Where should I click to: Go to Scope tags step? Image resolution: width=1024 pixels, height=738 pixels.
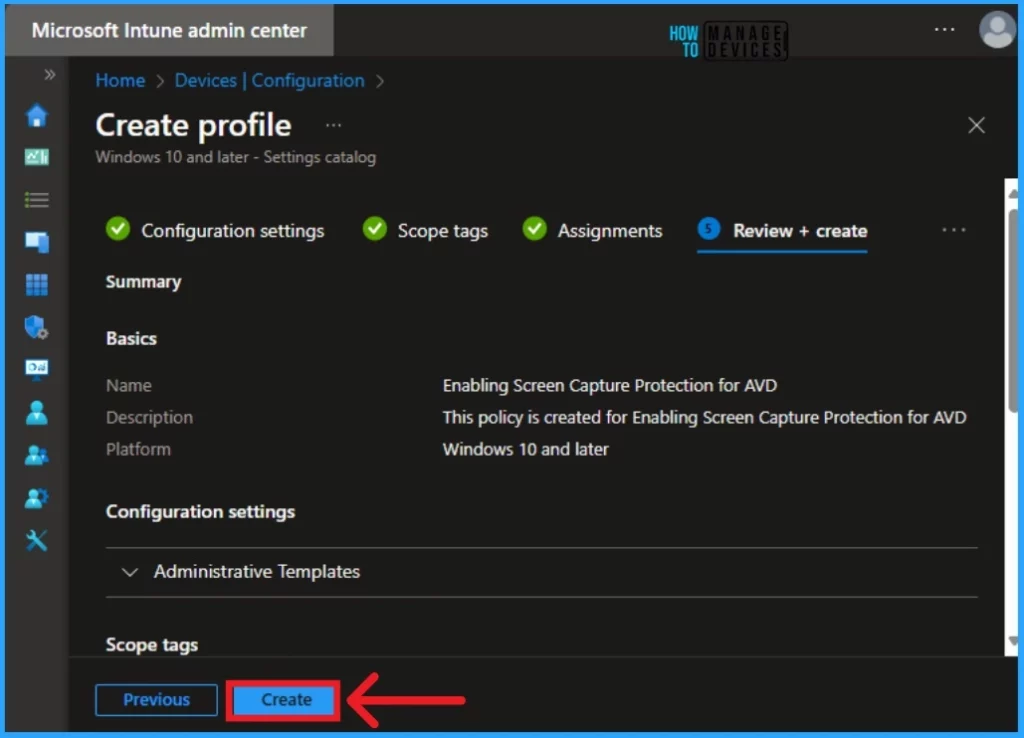pyautogui.click(x=425, y=230)
